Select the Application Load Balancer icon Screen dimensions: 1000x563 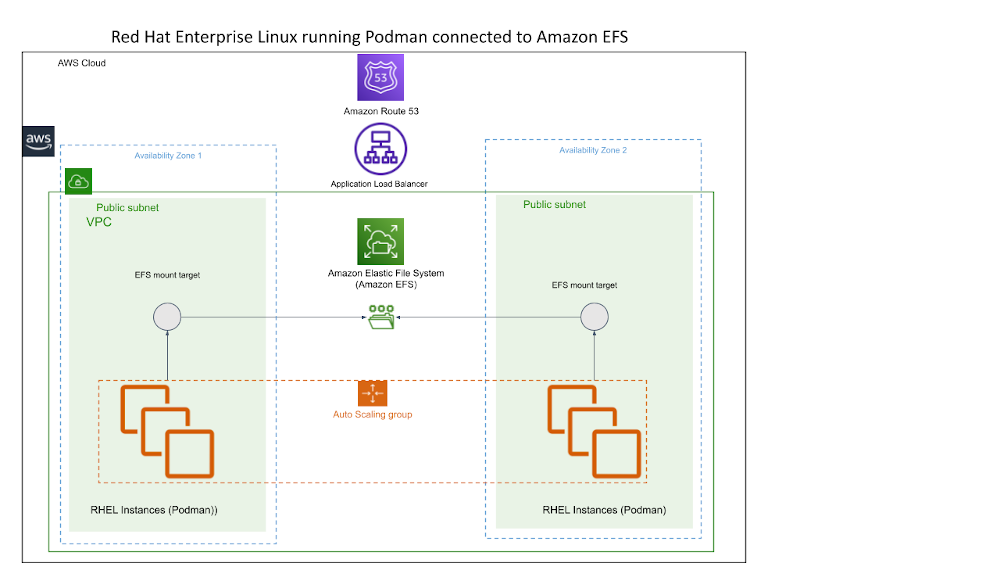tap(381, 149)
